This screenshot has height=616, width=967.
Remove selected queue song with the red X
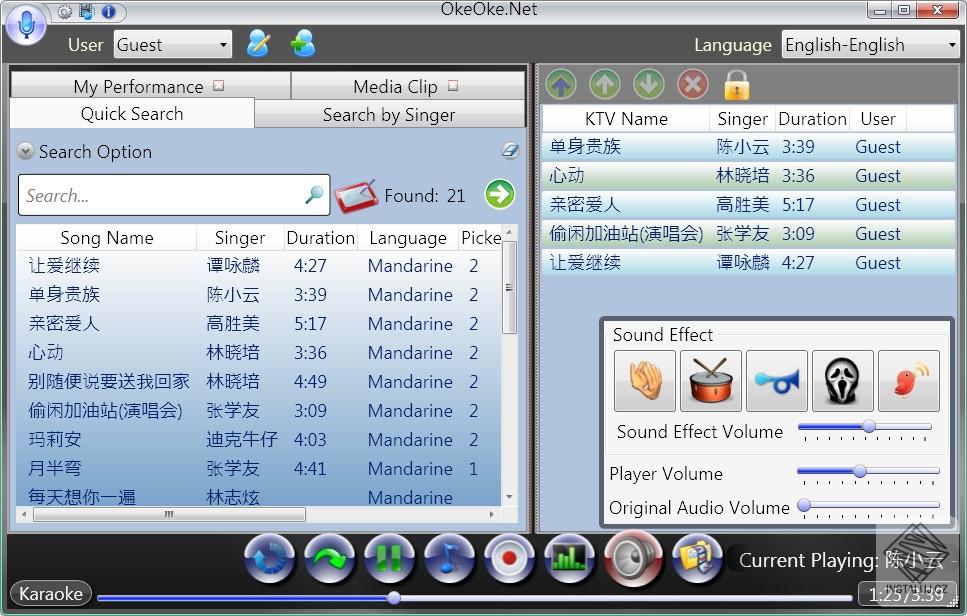point(693,84)
